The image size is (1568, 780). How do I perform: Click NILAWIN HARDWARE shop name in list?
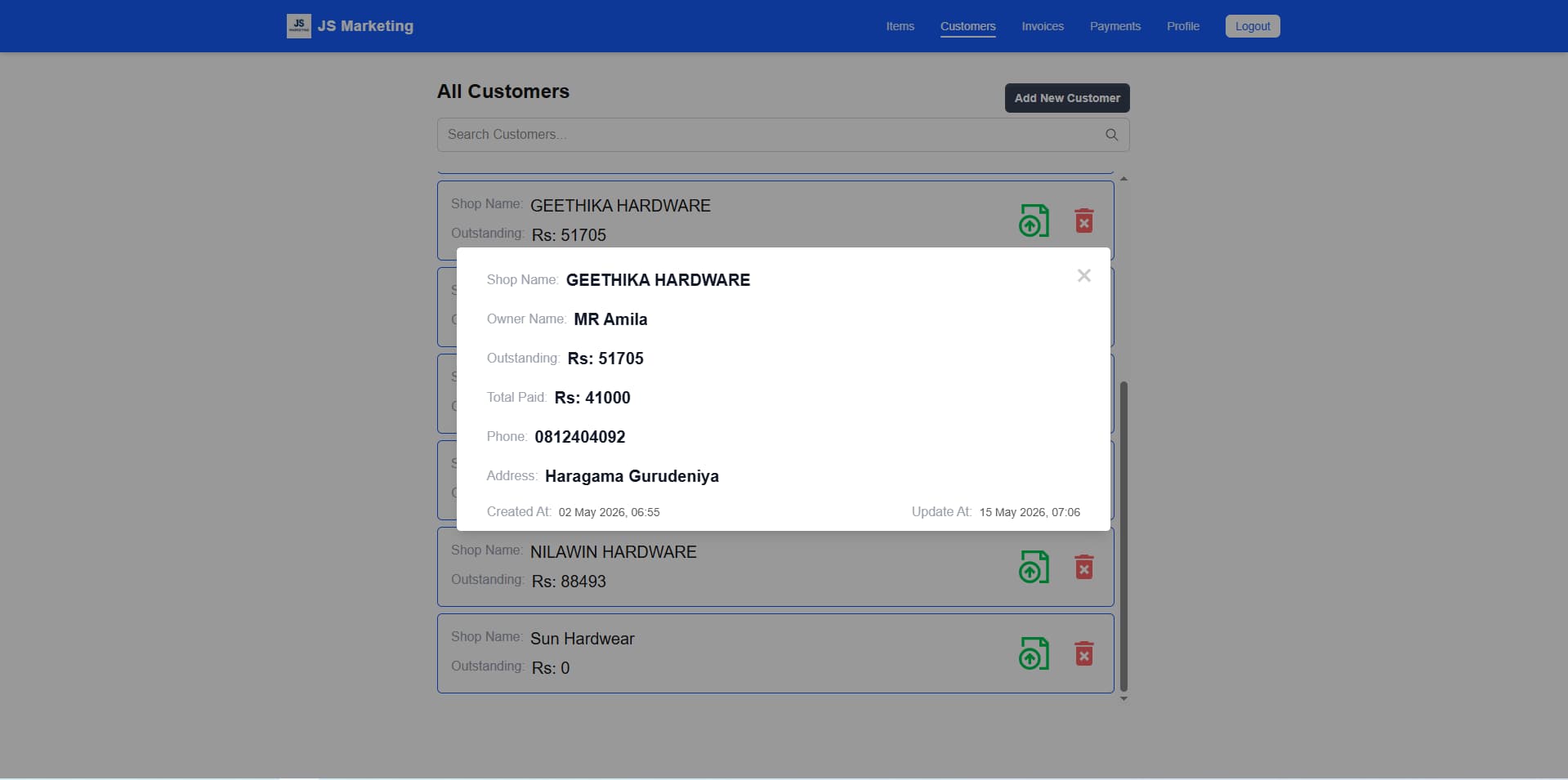point(613,552)
